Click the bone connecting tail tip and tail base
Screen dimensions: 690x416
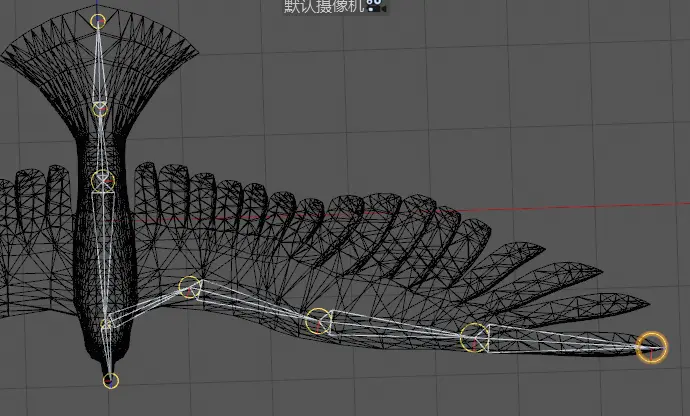tap(99, 65)
